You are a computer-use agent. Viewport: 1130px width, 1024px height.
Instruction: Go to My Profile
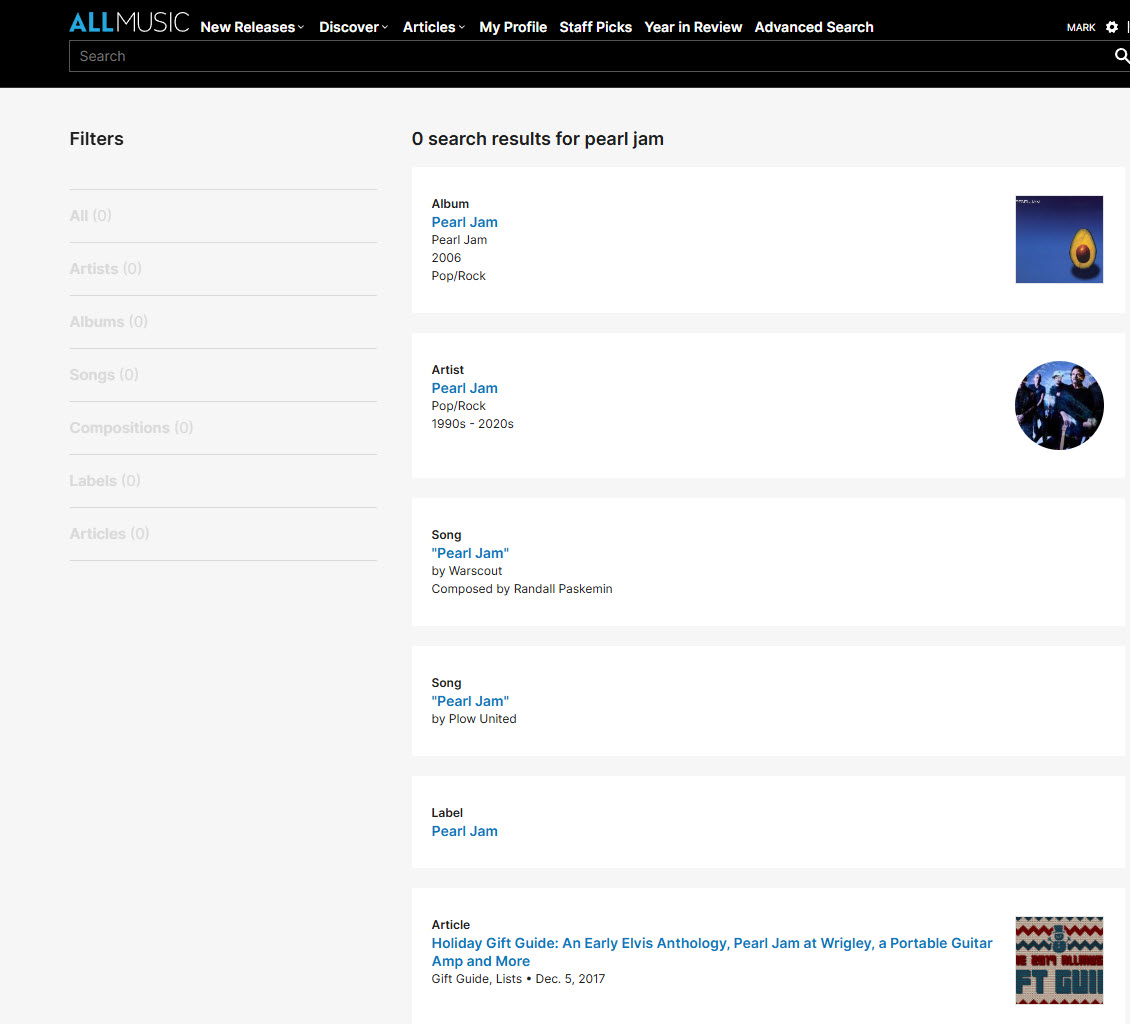513,27
